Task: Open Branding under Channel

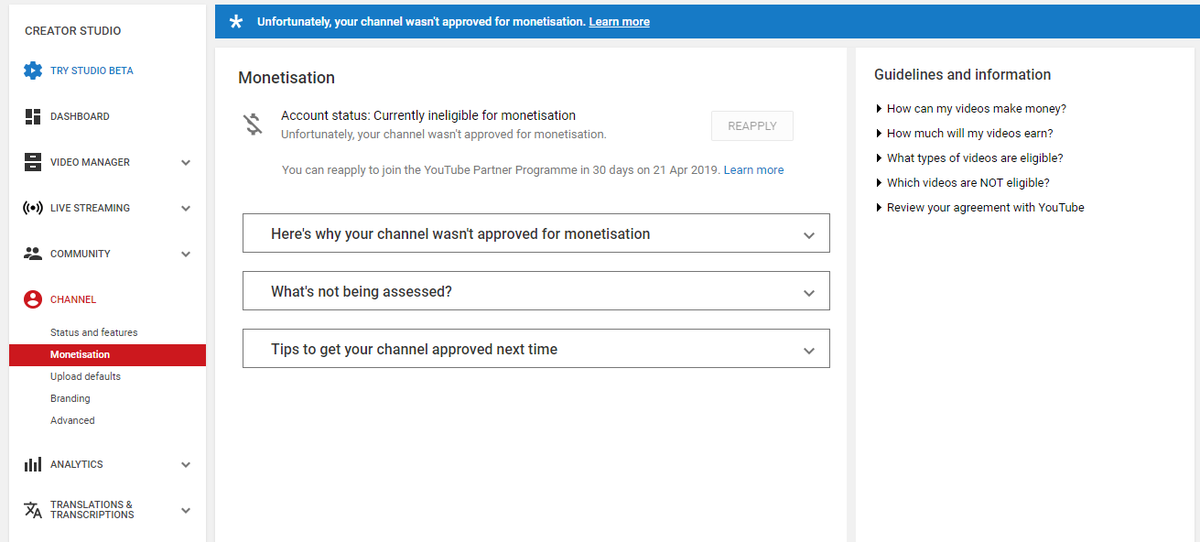Action: (70, 398)
